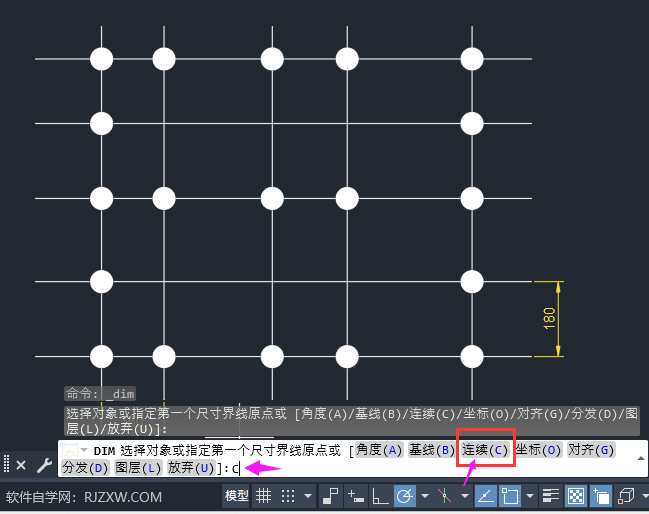Viewport: 649px width, 514px height.
Task: Toggle isometric drafting icon
Action: pos(444,495)
